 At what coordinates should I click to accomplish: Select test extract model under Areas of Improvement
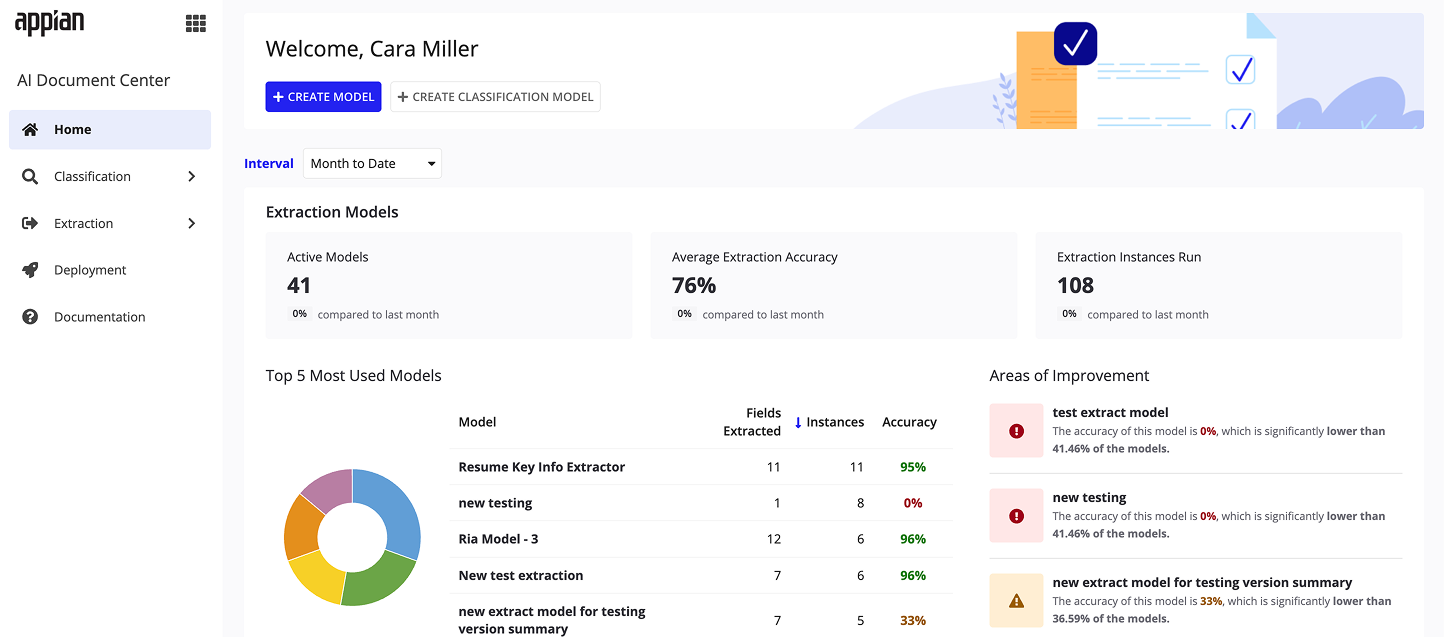(1110, 412)
